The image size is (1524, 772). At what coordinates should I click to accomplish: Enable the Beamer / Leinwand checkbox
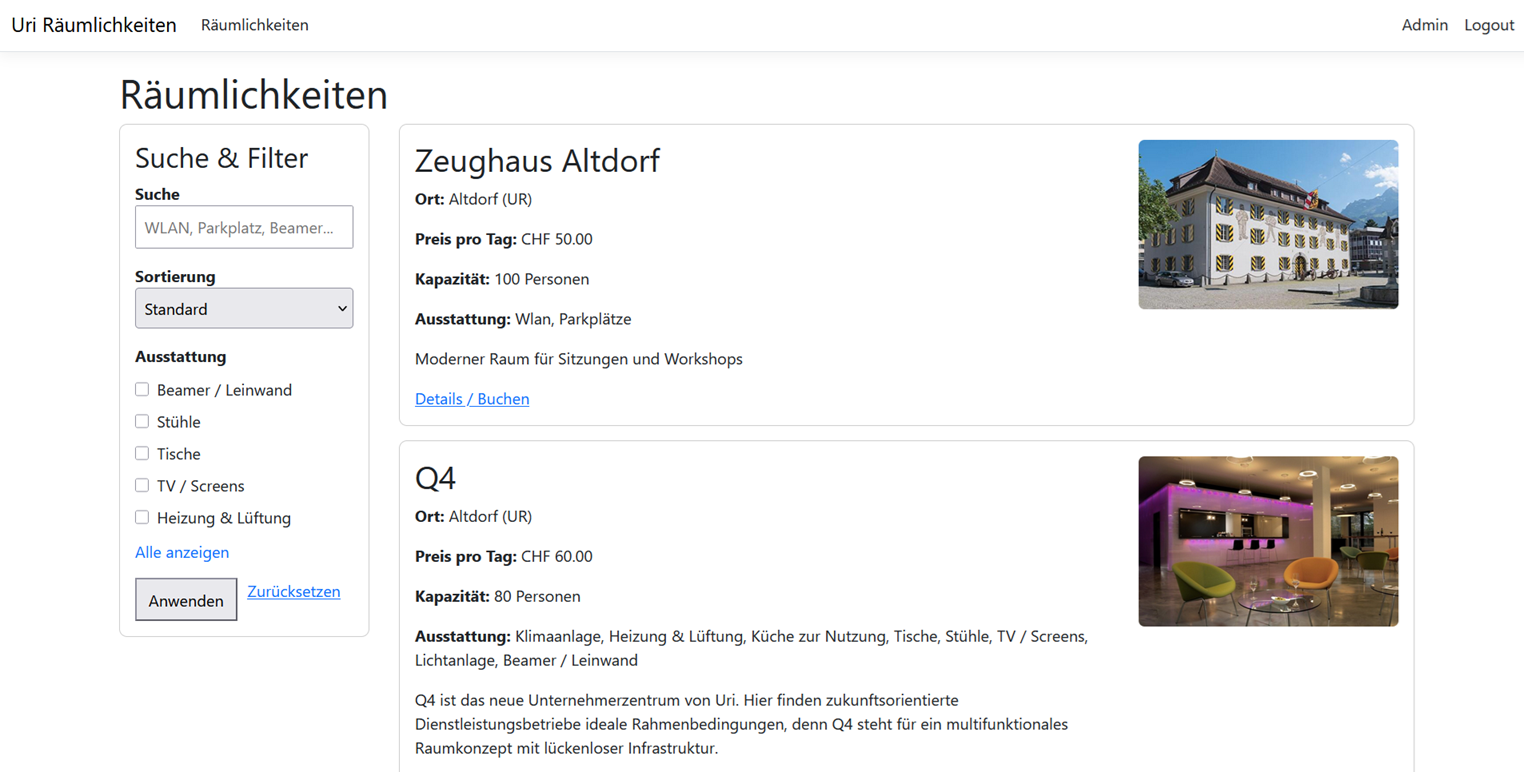[142, 389]
